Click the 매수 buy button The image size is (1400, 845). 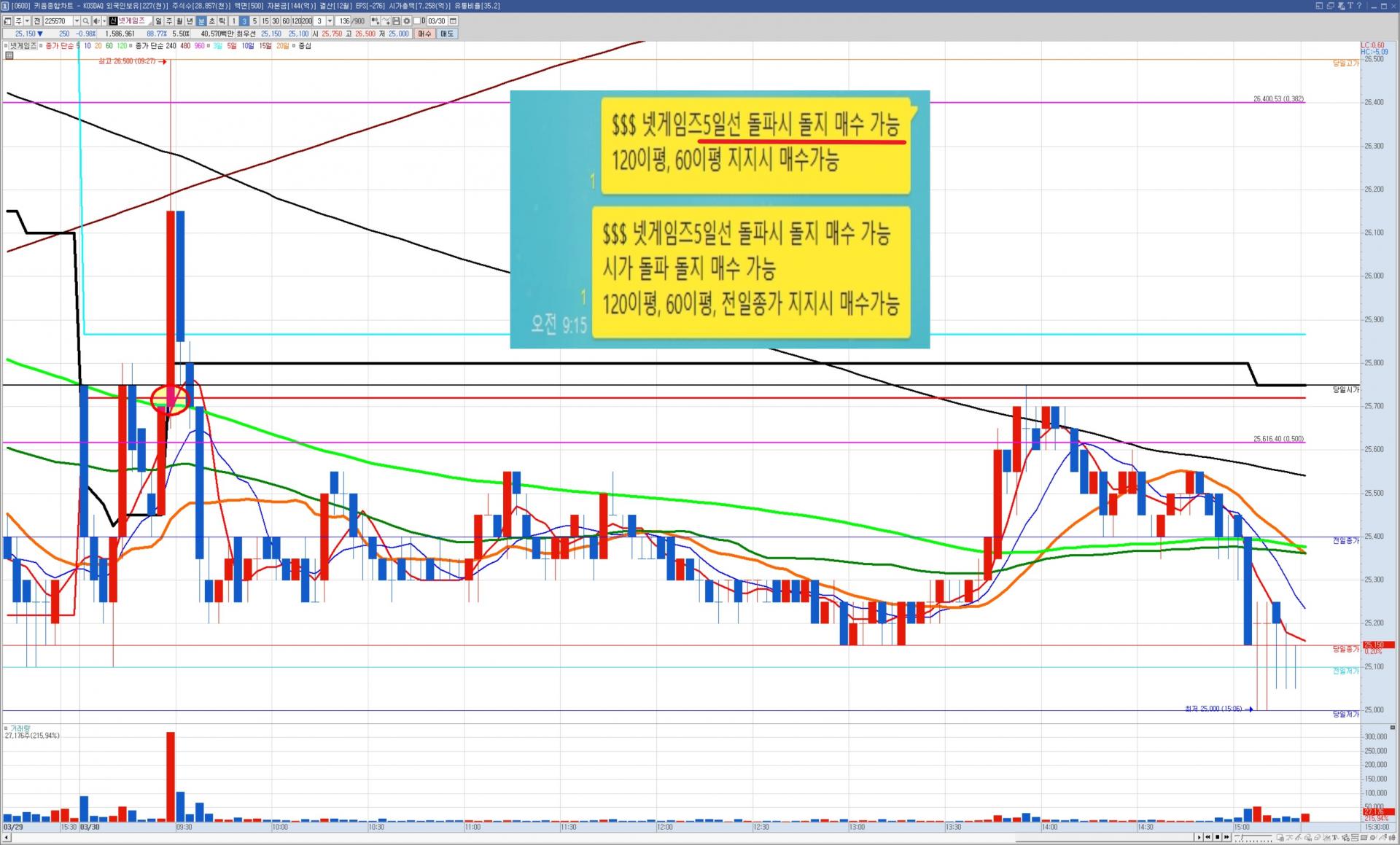click(424, 34)
